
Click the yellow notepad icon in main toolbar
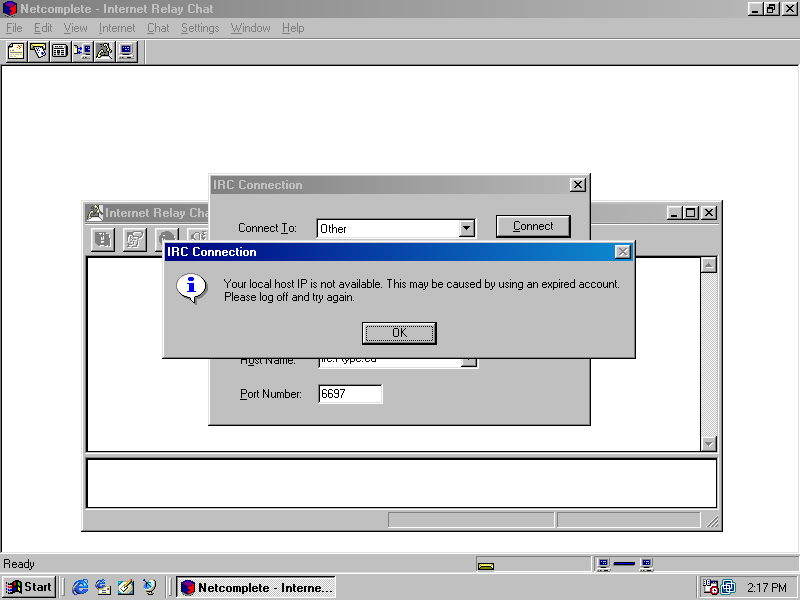coord(16,51)
